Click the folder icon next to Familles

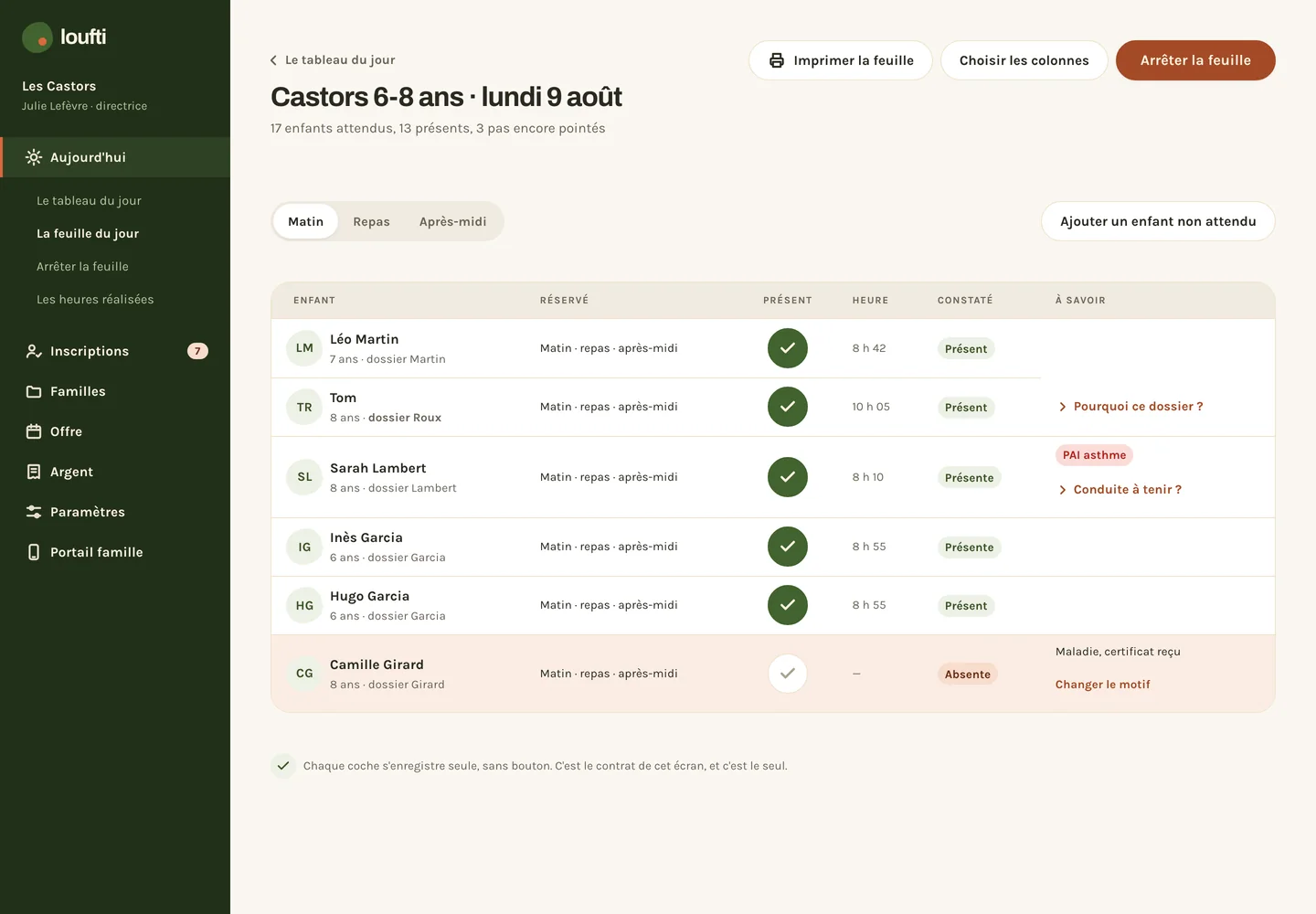point(34,391)
